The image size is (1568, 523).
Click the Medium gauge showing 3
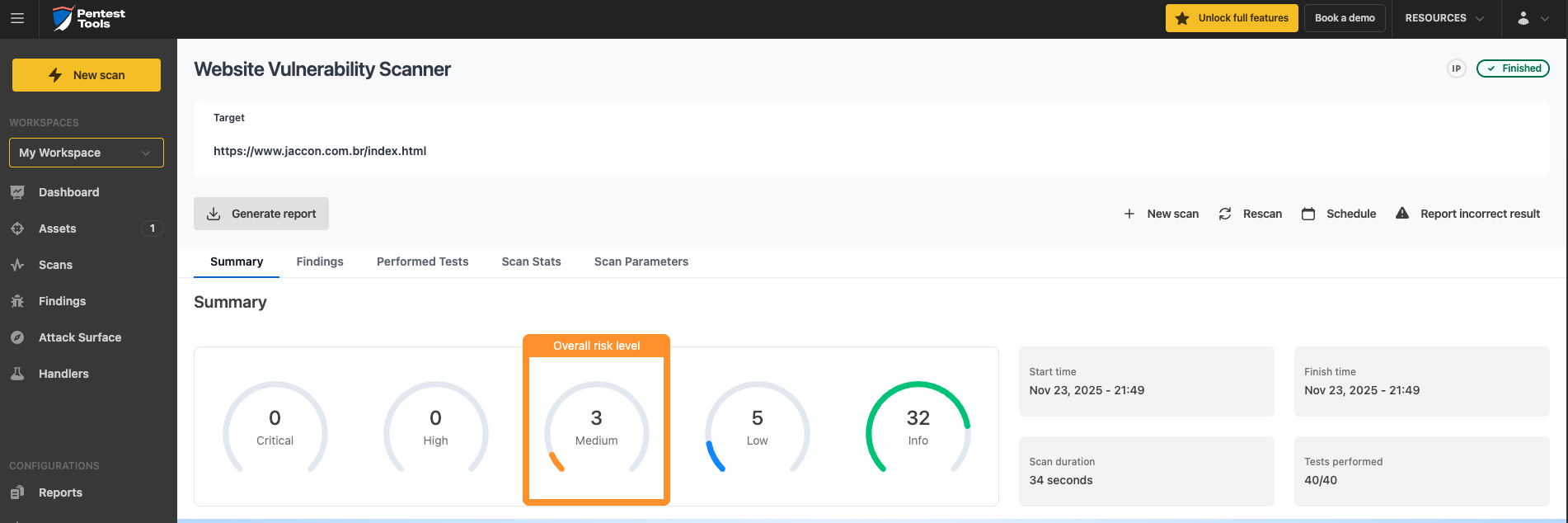597,426
